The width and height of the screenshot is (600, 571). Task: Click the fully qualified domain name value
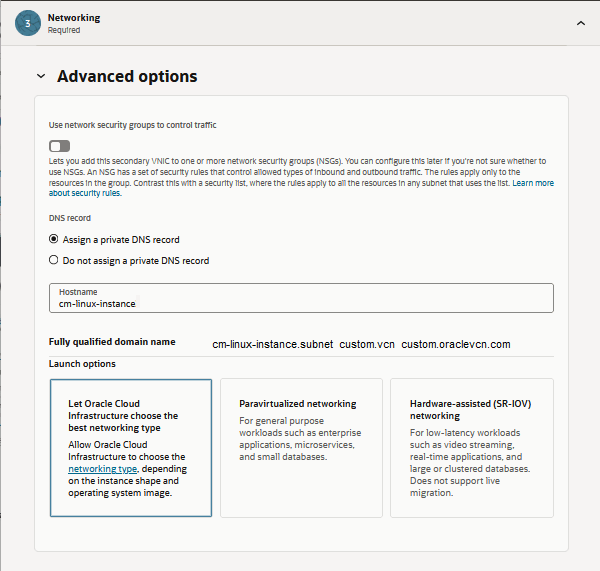click(361, 344)
